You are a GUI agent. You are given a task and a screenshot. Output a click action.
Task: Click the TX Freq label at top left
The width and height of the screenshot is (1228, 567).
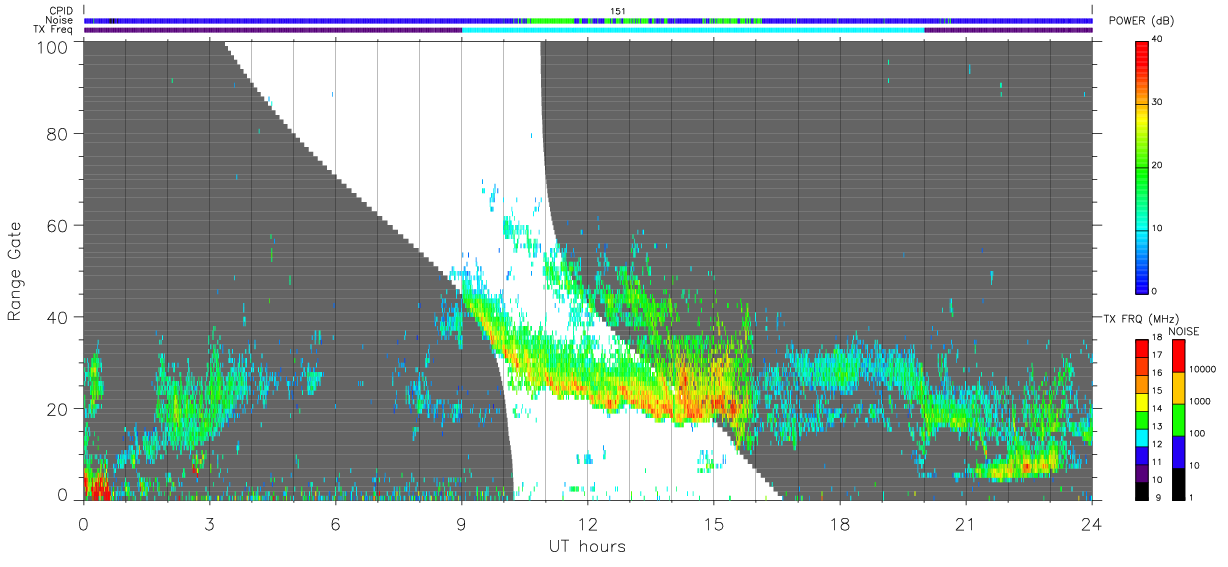(54, 30)
